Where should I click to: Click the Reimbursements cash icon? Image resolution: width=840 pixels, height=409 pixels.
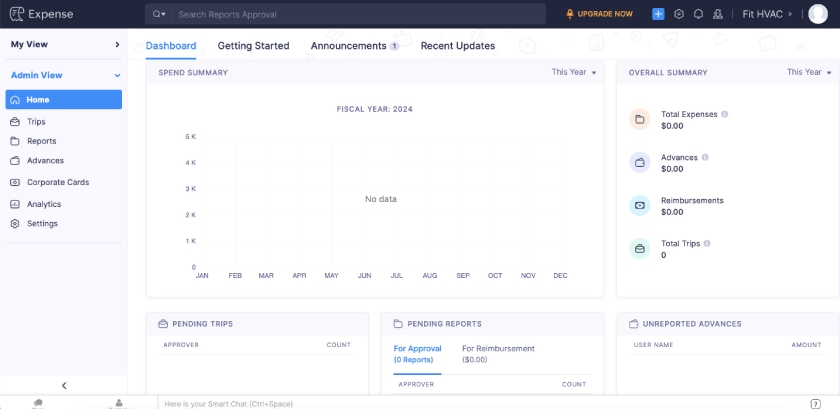tap(640, 205)
